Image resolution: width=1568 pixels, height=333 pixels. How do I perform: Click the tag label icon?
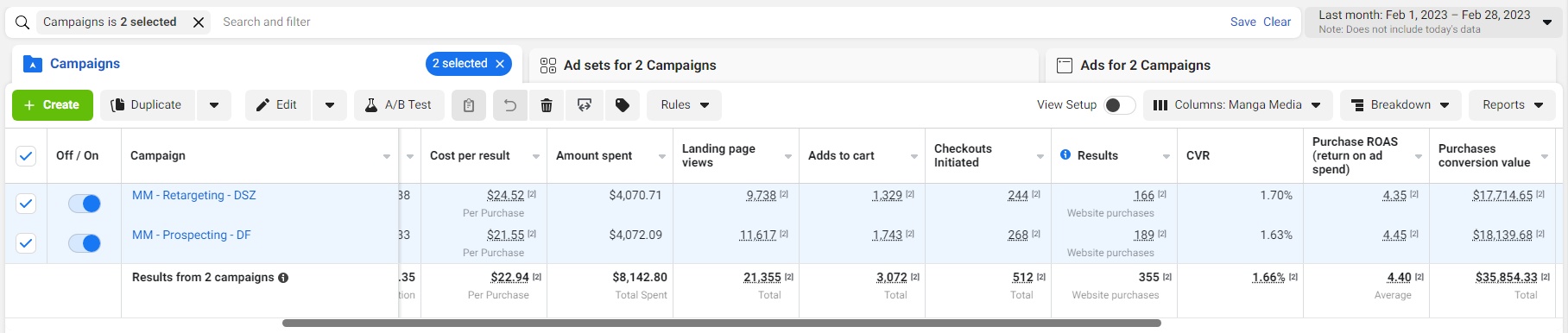[623, 105]
